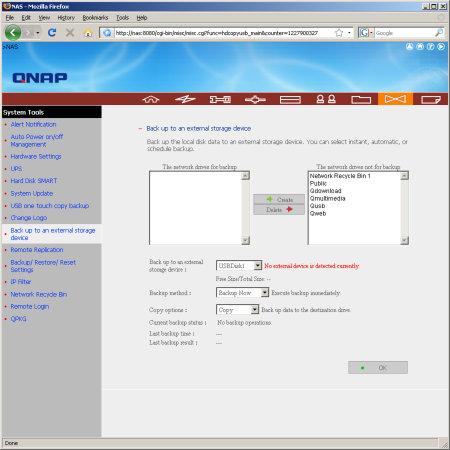Open the Hardware Settings link
Screen dimensions: 450x450
point(36,156)
